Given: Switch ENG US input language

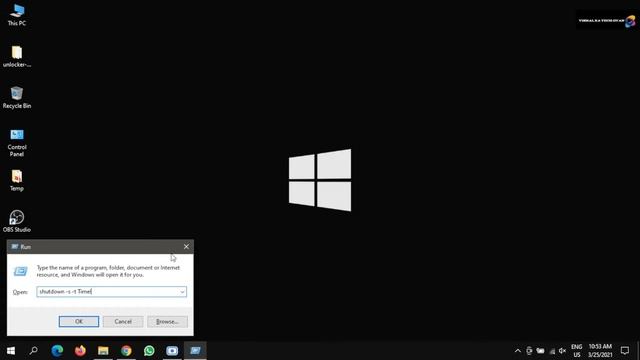Looking at the screenshot, I should 576,351.
